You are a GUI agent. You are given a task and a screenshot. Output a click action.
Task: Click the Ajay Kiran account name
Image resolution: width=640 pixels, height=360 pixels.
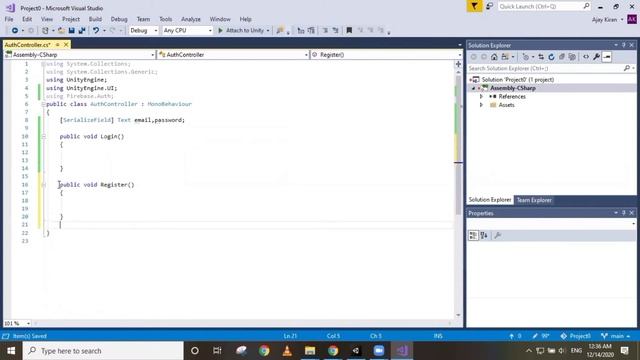click(604, 20)
